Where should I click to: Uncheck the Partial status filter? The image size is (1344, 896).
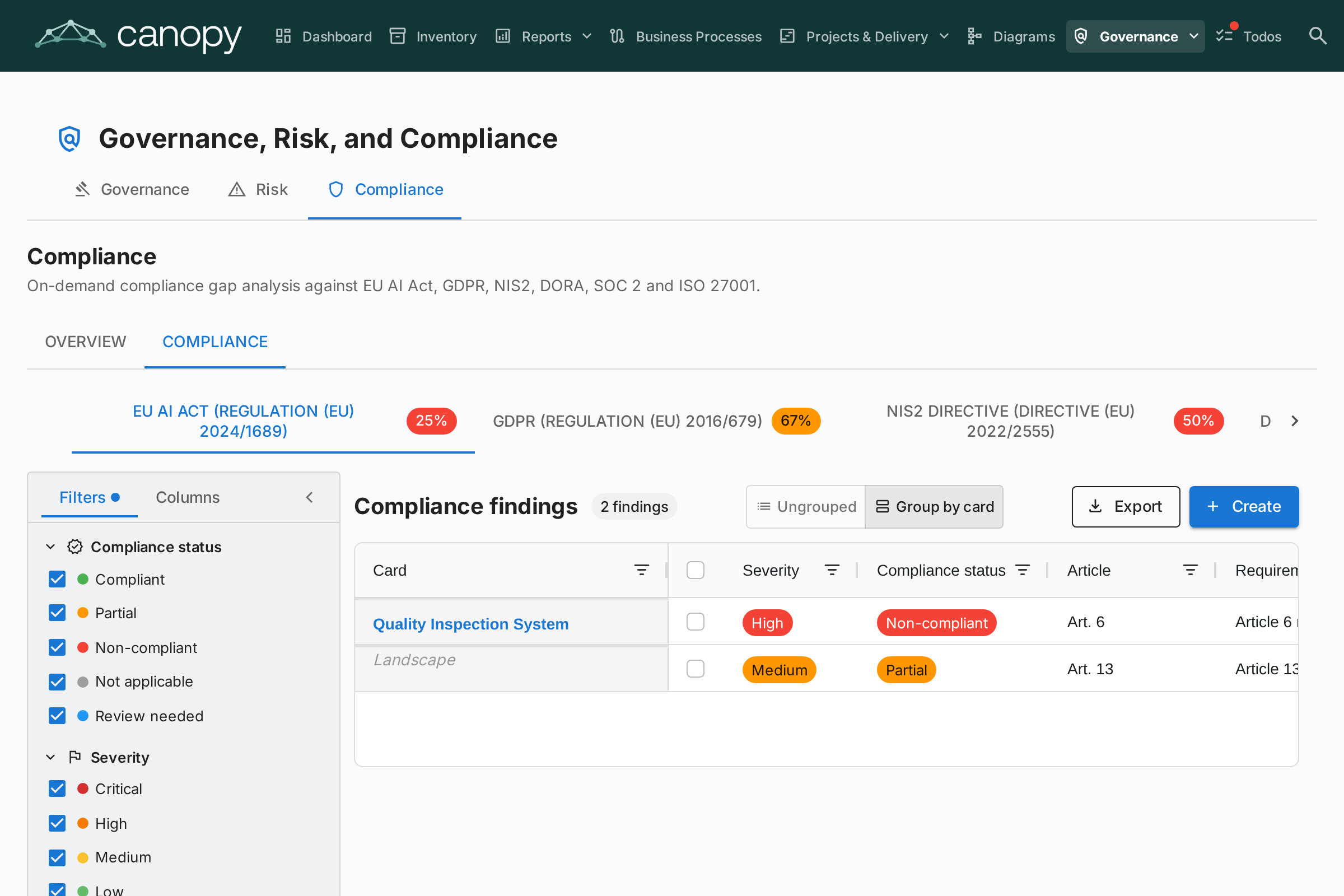pos(57,613)
